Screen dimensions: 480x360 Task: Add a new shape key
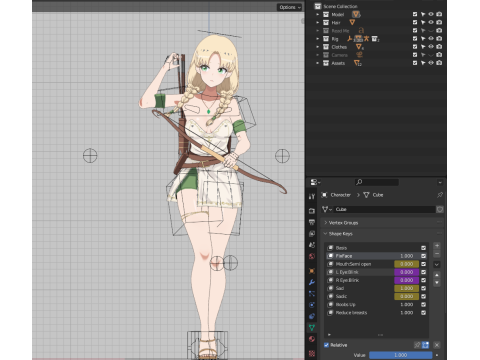pyautogui.click(x=437, y=246)
